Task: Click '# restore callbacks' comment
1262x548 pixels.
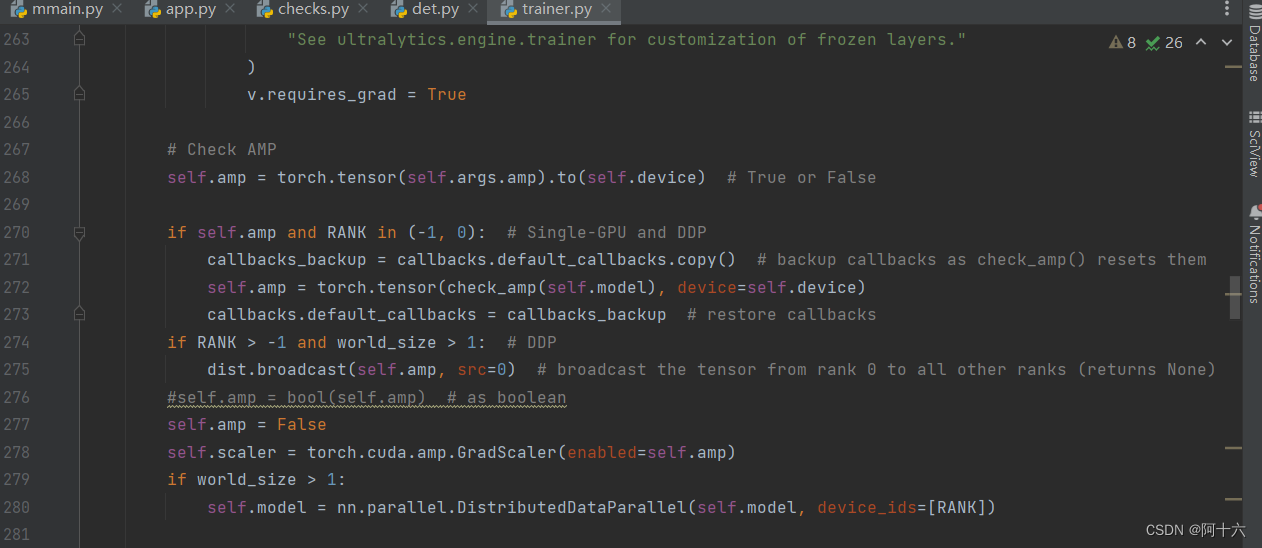Action: pos(782,314)
